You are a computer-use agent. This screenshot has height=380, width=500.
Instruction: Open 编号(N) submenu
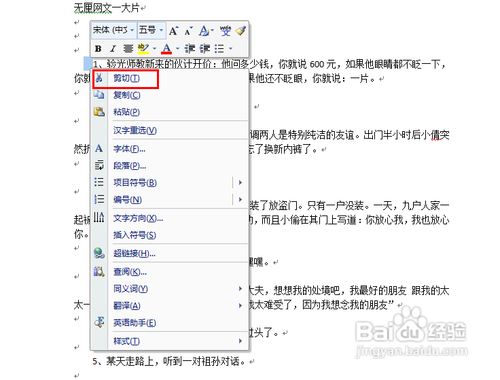[x=170, y=200]
